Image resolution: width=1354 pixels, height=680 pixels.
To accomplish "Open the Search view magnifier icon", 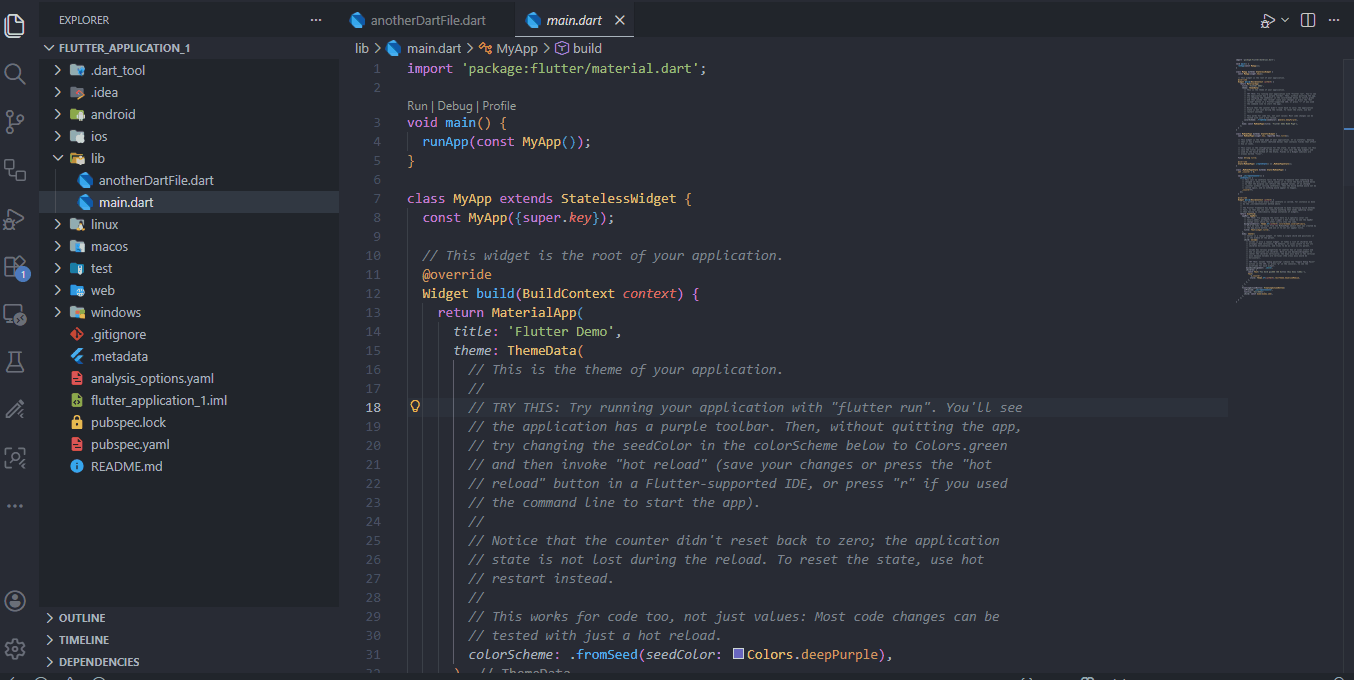I will 15,74.
